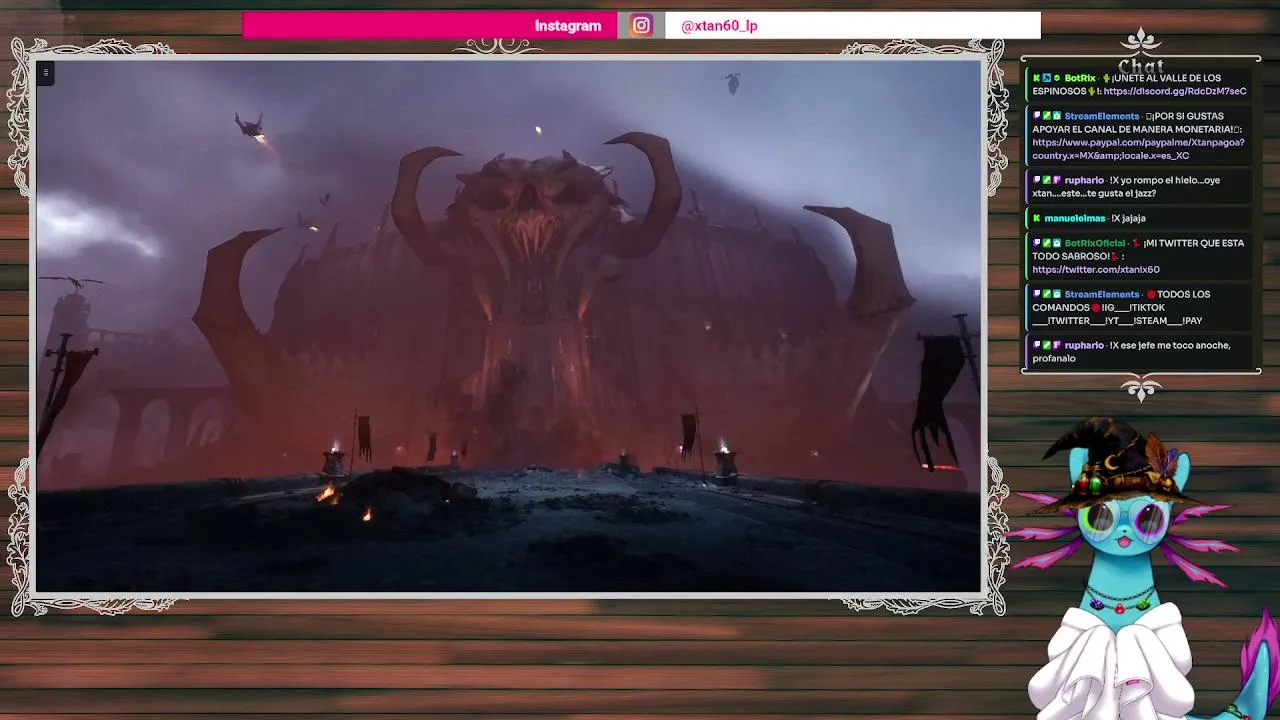
Task: Open the small menu icon atop the game view
Action: tap(45, 72)
